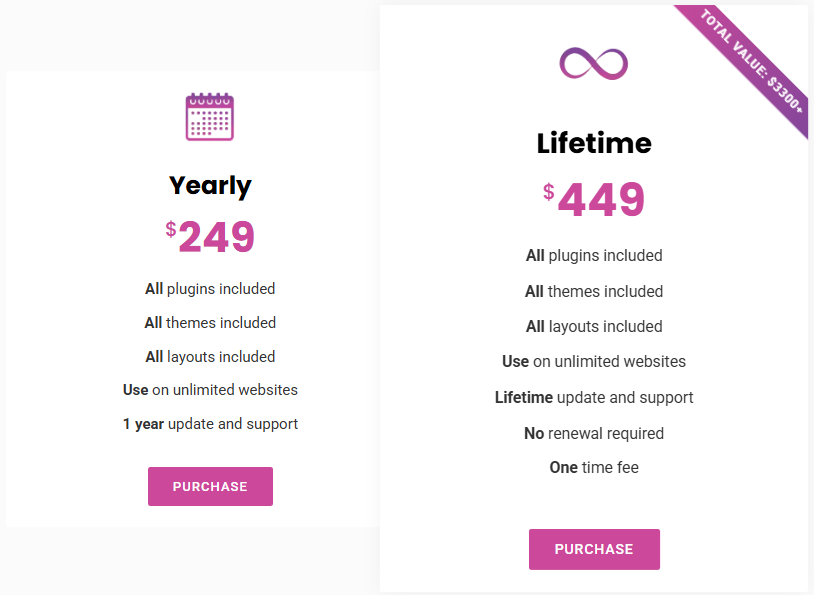The height and width of the screenshot is (595, 814).
Task: Click Yearly "All themes included" line
Action: 210,323
